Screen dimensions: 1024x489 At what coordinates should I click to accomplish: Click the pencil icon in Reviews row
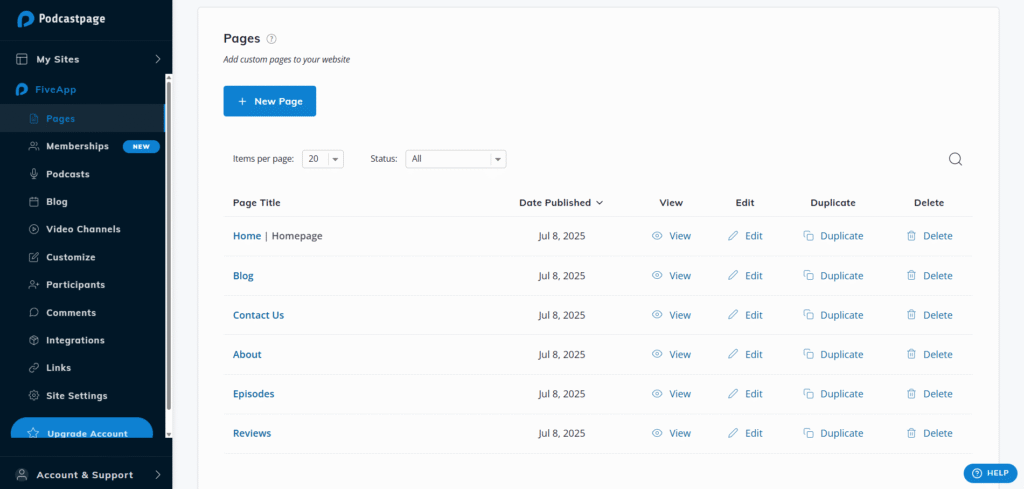point(733,433)
